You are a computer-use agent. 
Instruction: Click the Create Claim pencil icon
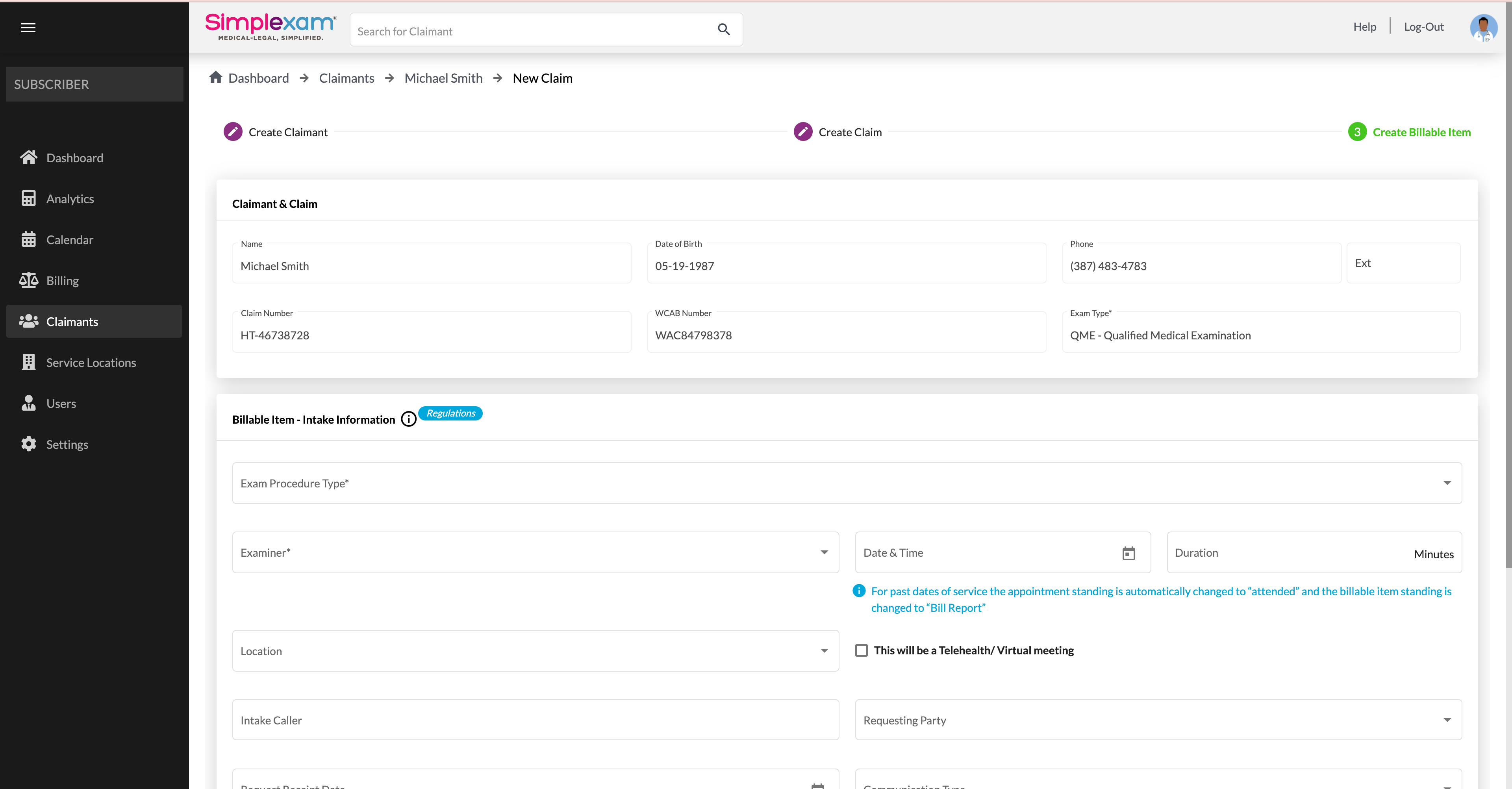(802, 132)
